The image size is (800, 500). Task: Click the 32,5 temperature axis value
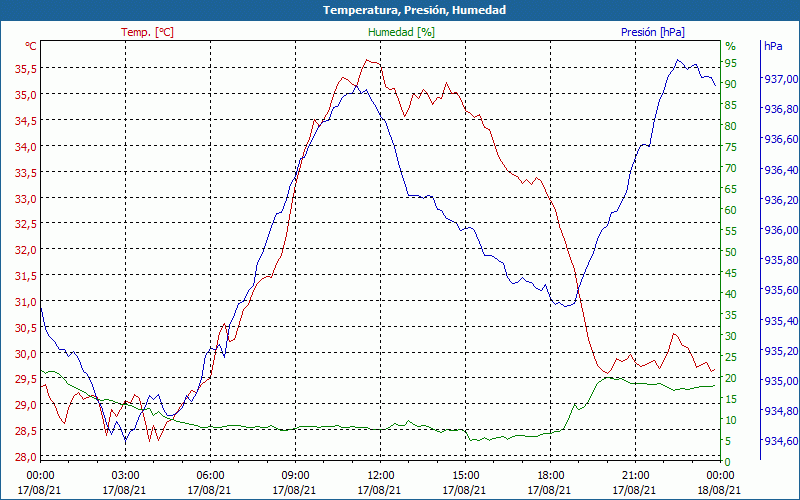tap(25, 224)
